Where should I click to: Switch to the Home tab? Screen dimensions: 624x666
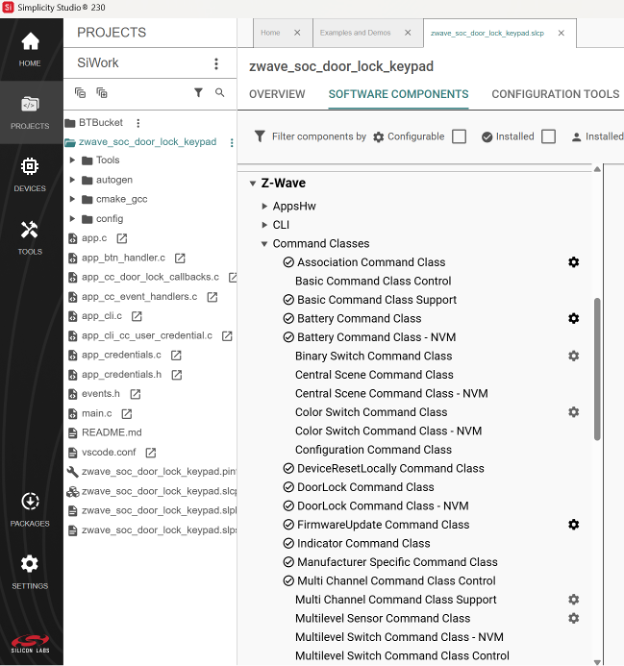click(x=270, y=33)
